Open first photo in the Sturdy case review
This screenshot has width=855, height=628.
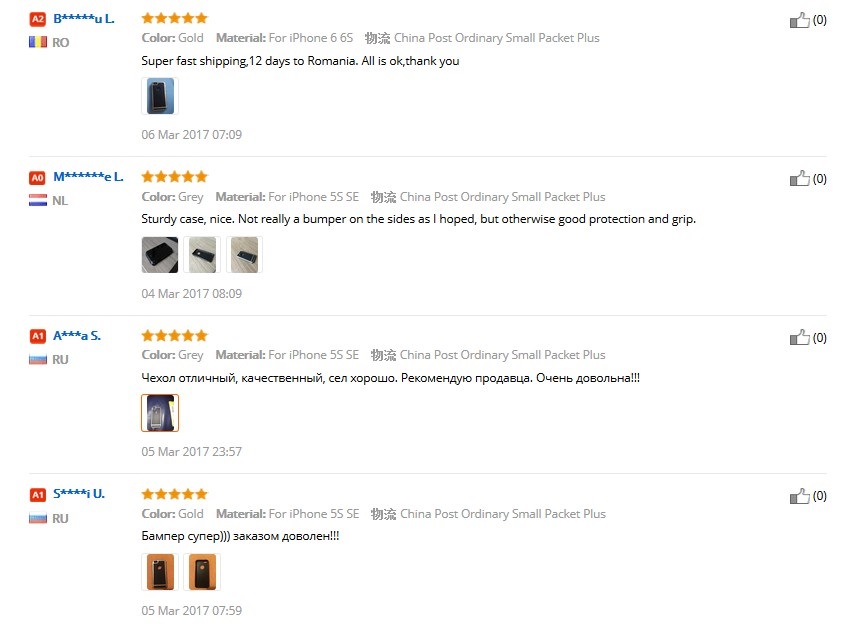click(160, 255)
